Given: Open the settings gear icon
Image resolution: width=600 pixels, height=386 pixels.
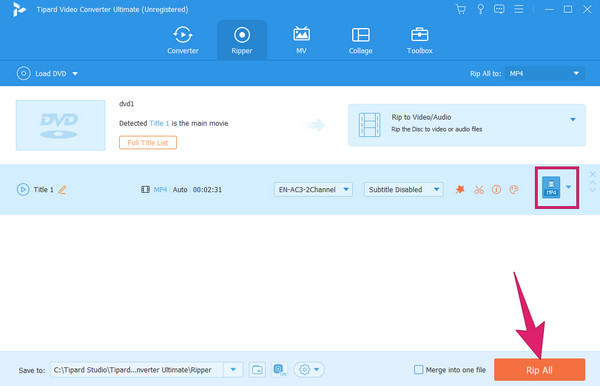Looking at the screenshot, I should pyautogui.click(x=305, y=370).
